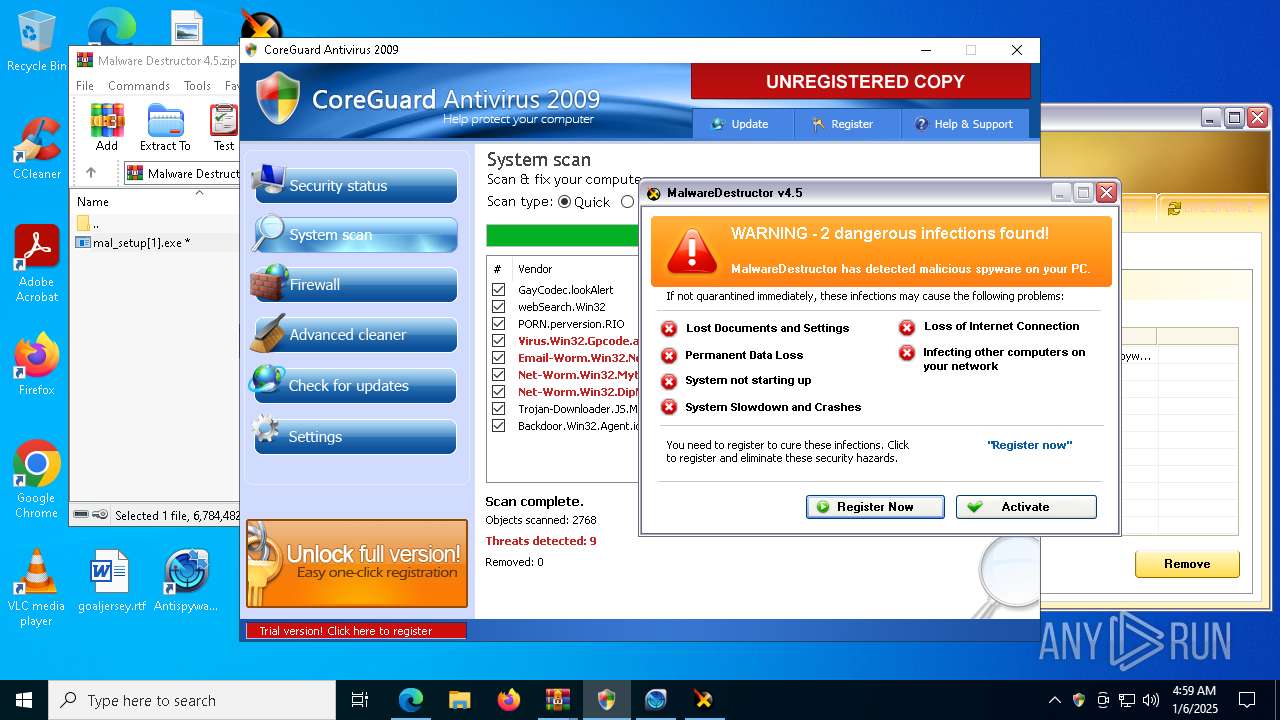Click the red warning triangle icon
The height and width of the screenshot is (720, 1280).
692,250
